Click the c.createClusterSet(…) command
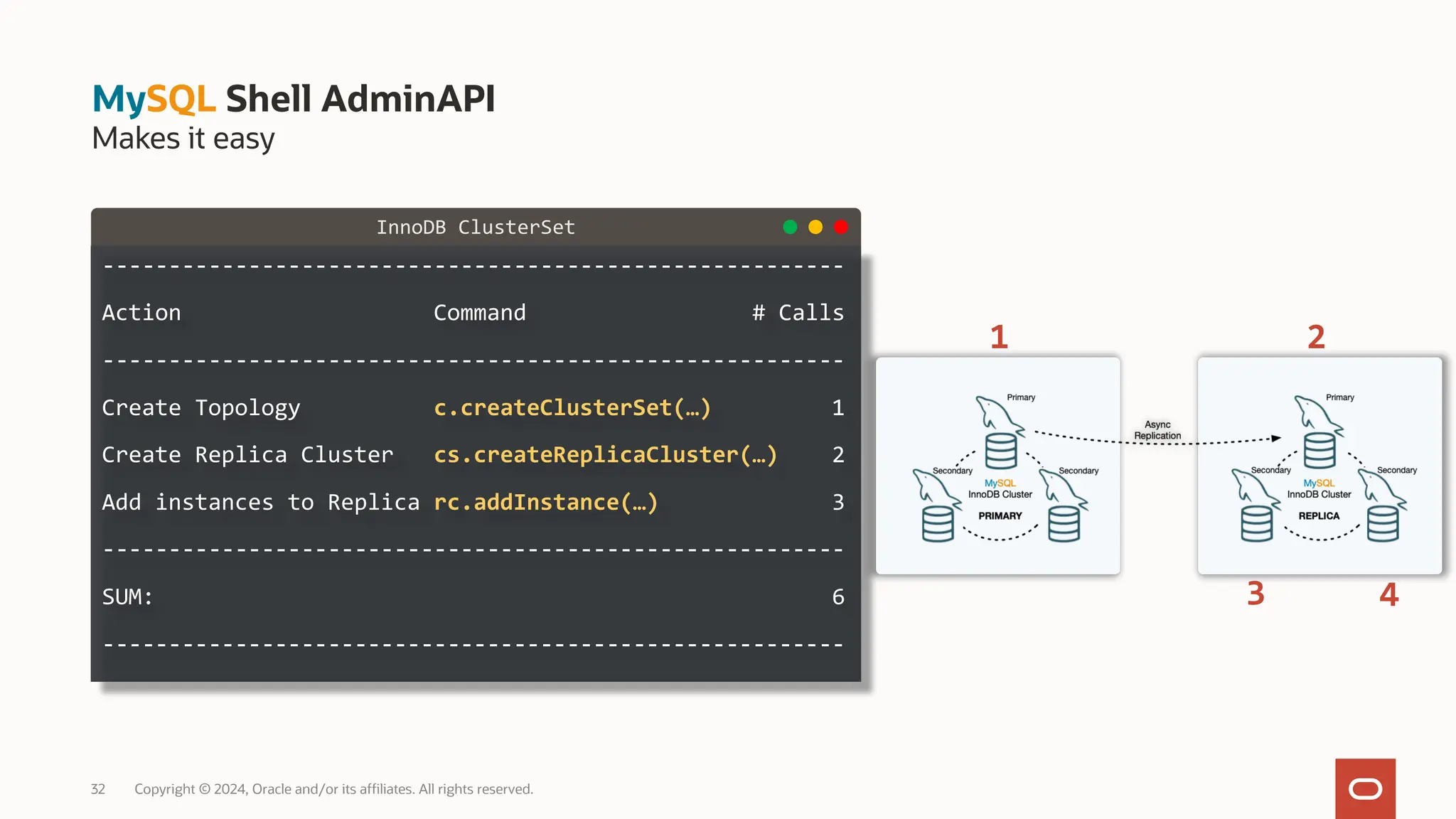Image resolution: width=1456 pixels, height=819 pixels. (572, 407)
